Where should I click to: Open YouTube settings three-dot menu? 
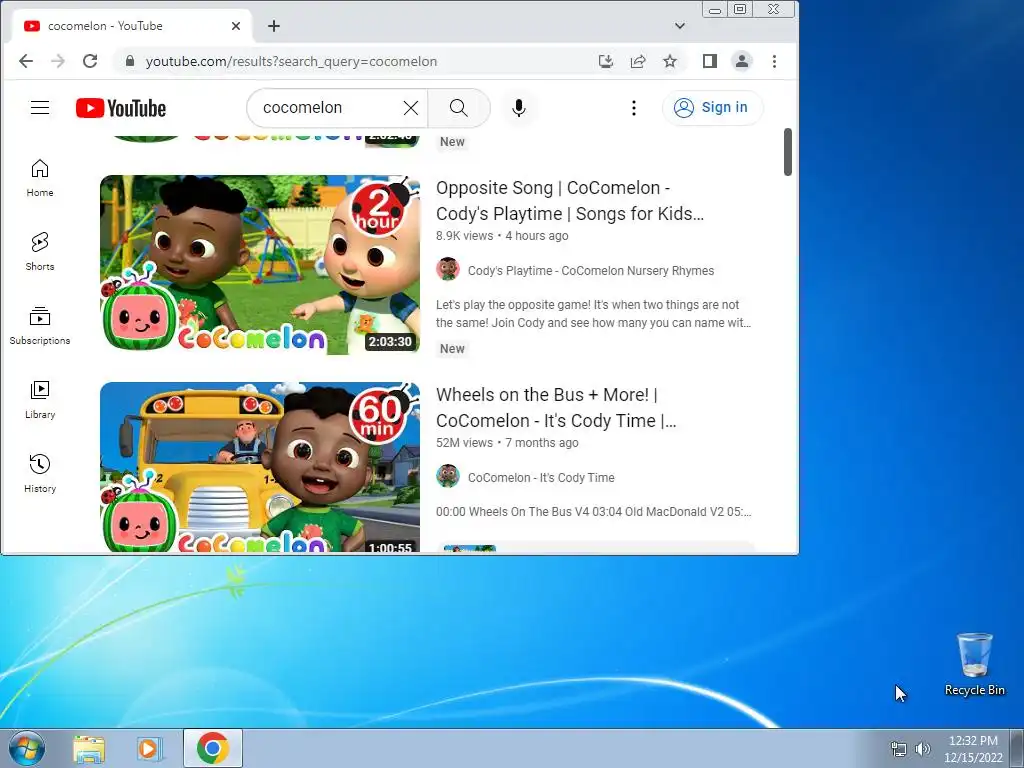pyautogui.click(x=633, y=108)
